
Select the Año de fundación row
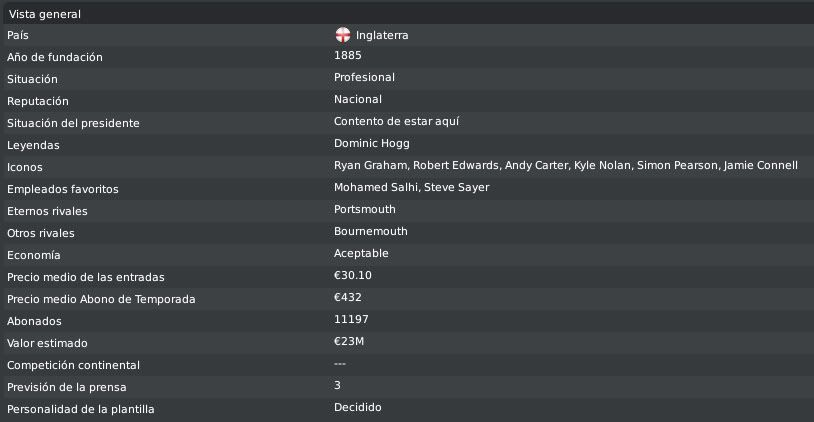coord(407,57)
